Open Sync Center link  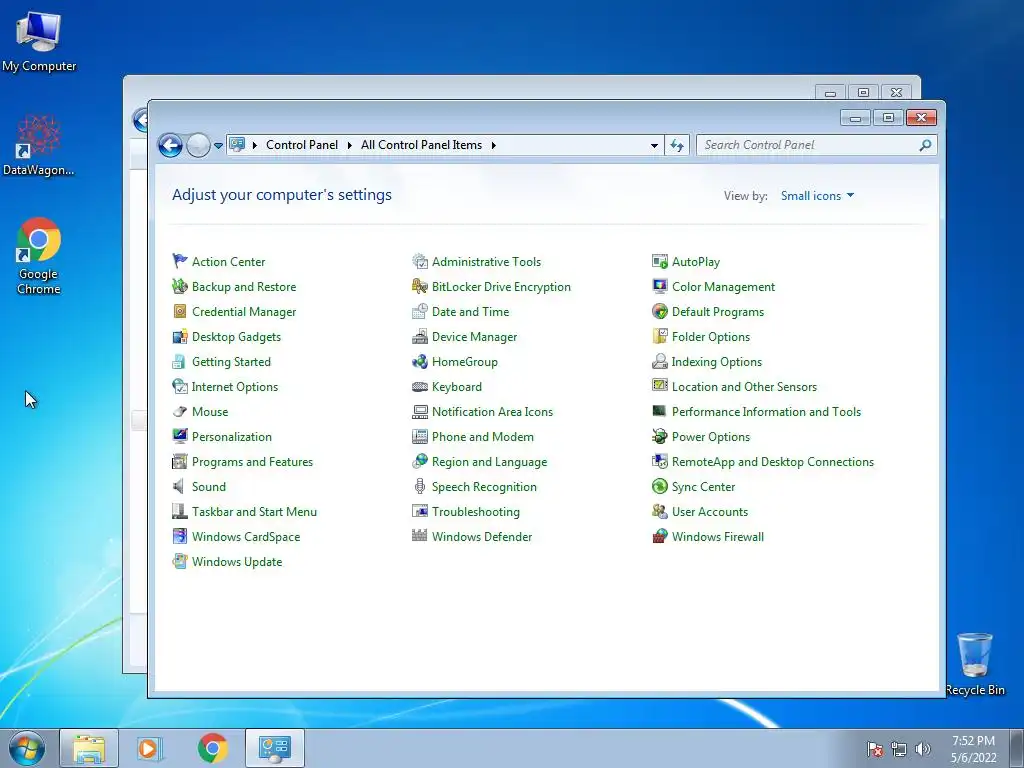click(703, 487)
